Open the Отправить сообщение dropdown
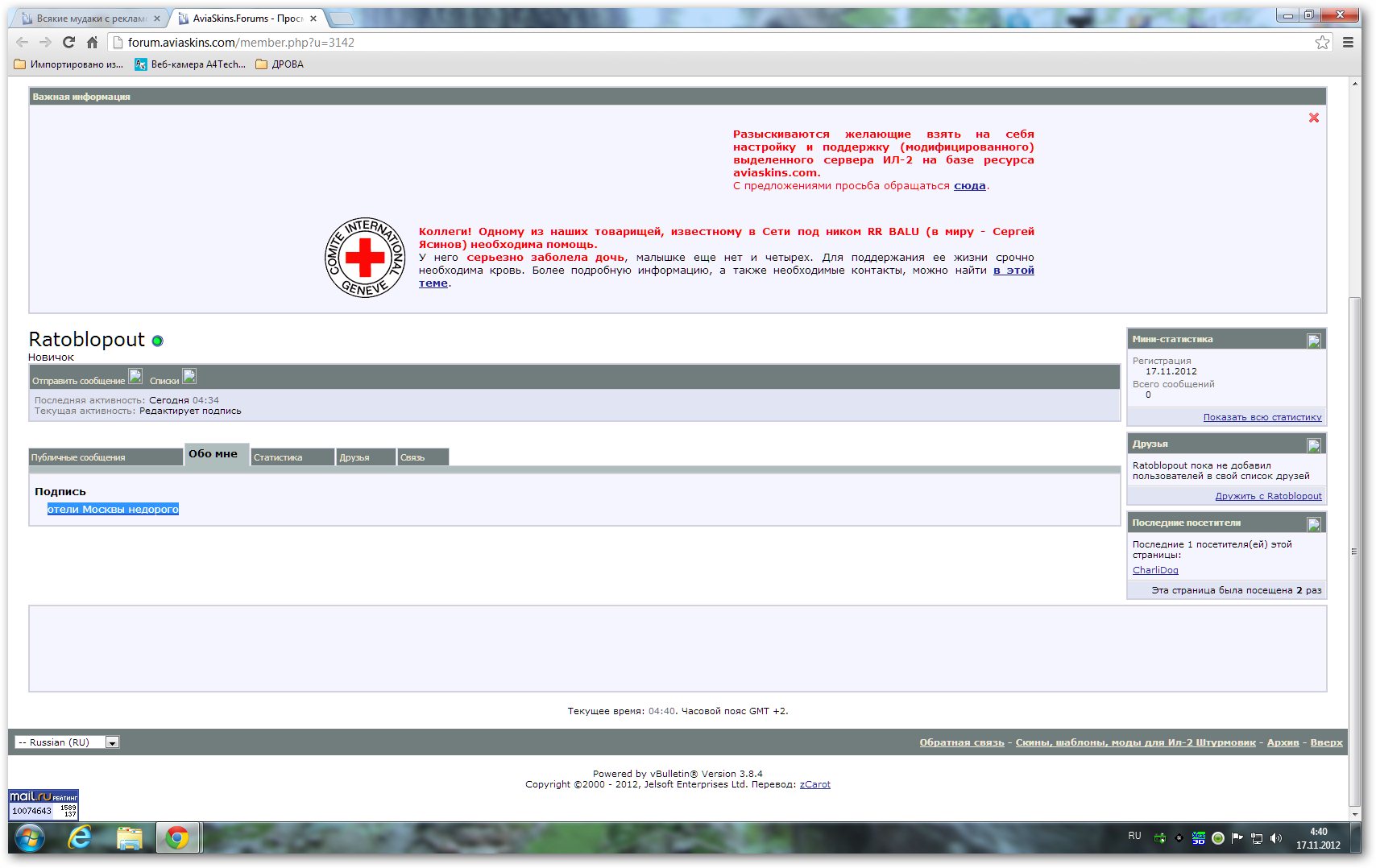 (x=87, y=378)
